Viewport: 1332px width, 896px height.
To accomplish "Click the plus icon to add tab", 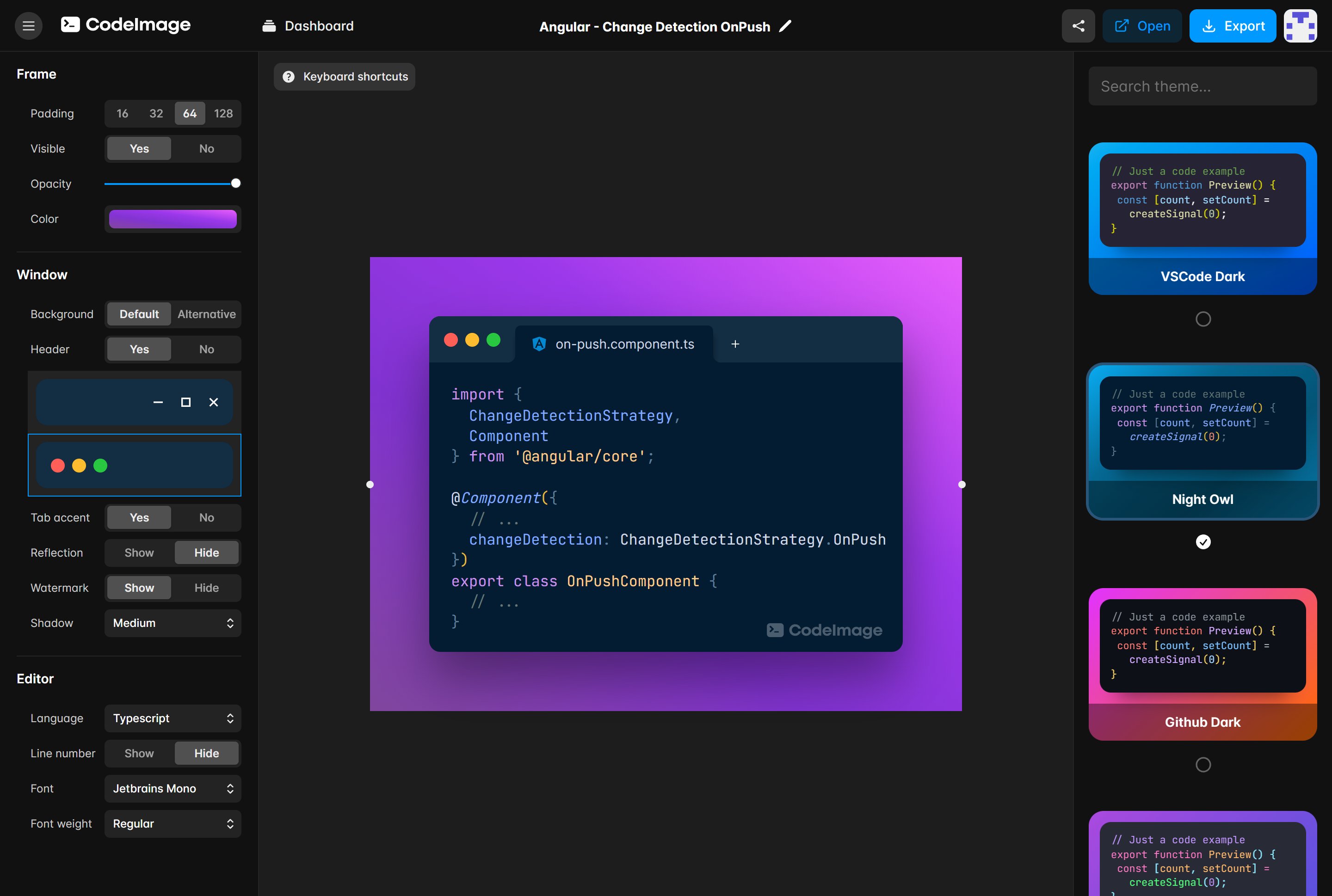I will click(735, 344).
